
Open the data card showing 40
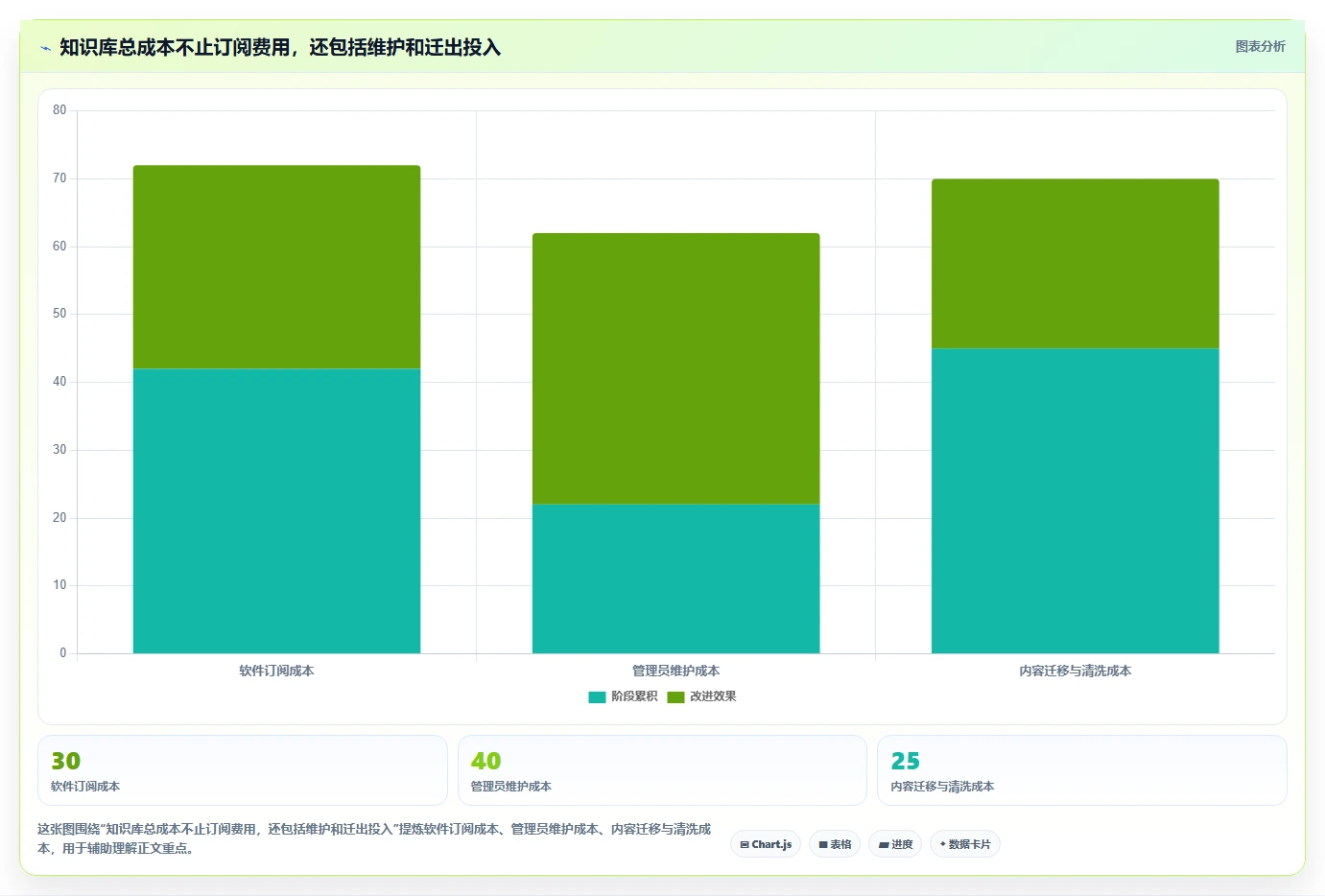662,770
